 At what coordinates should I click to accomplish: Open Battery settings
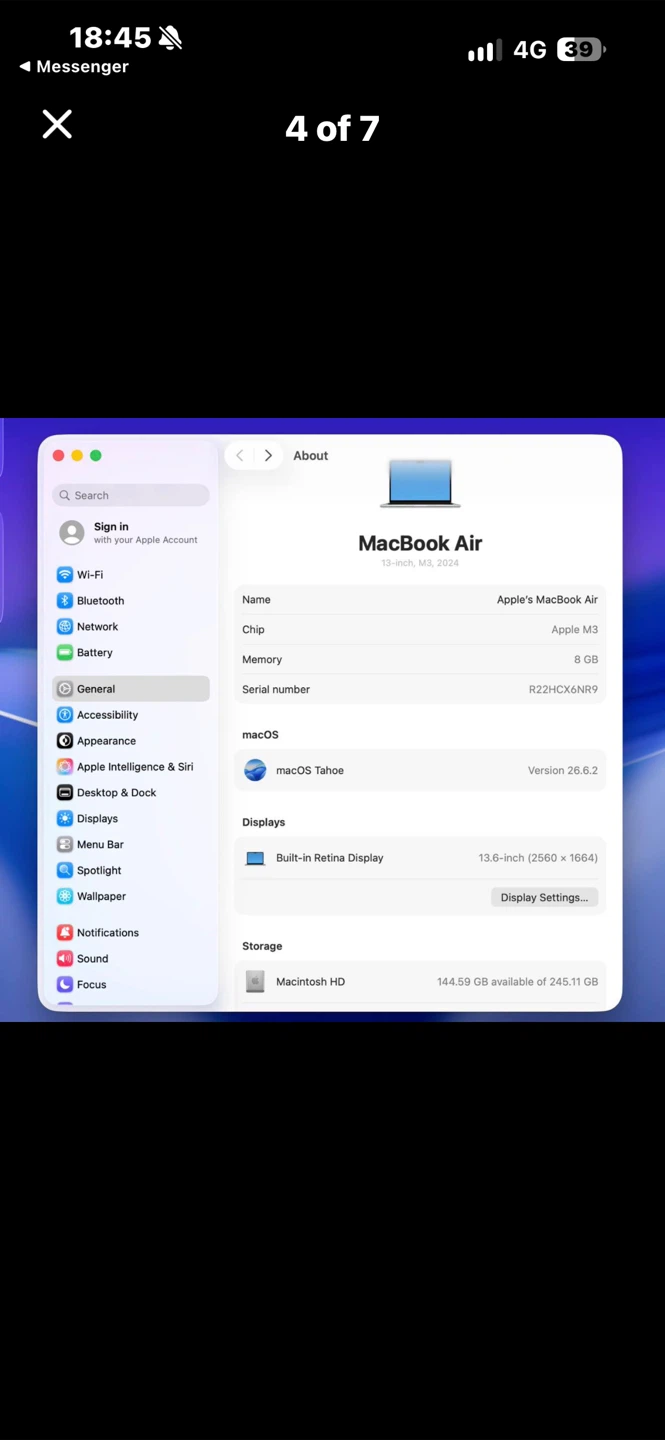click(x=131, y=653)
